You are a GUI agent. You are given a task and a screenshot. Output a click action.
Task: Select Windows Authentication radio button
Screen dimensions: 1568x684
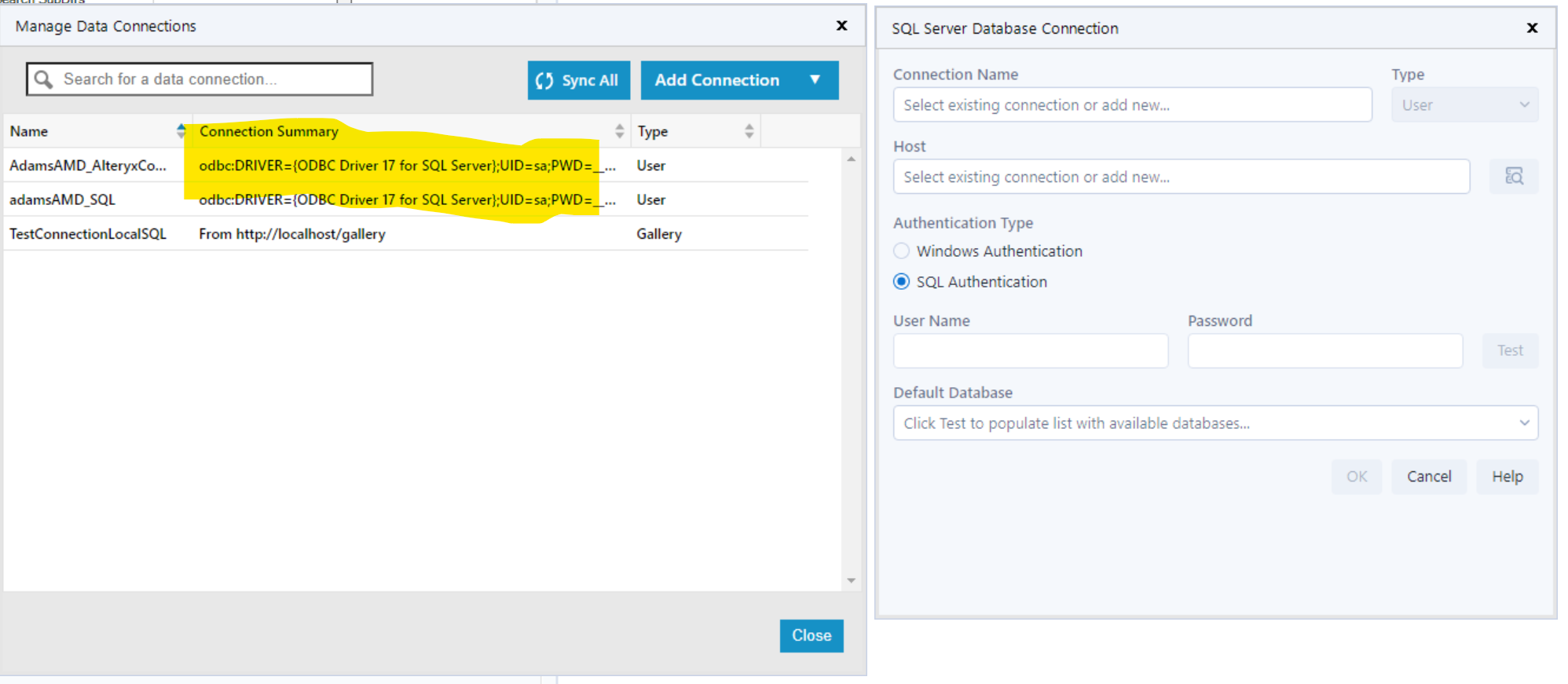pyautogui.click(x=902, y=251)
